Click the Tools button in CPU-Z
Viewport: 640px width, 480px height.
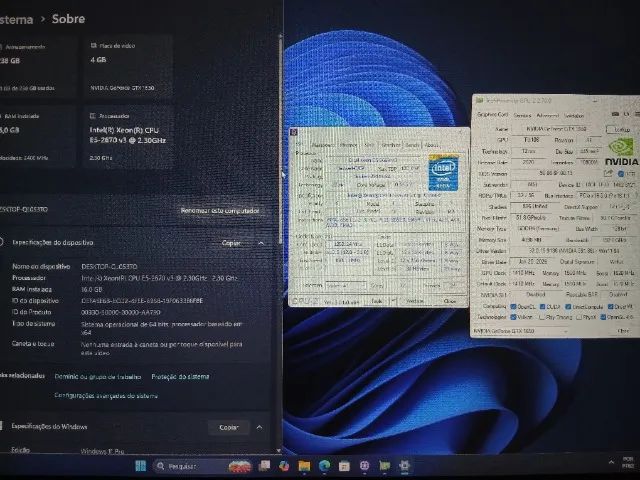[377, 301]
